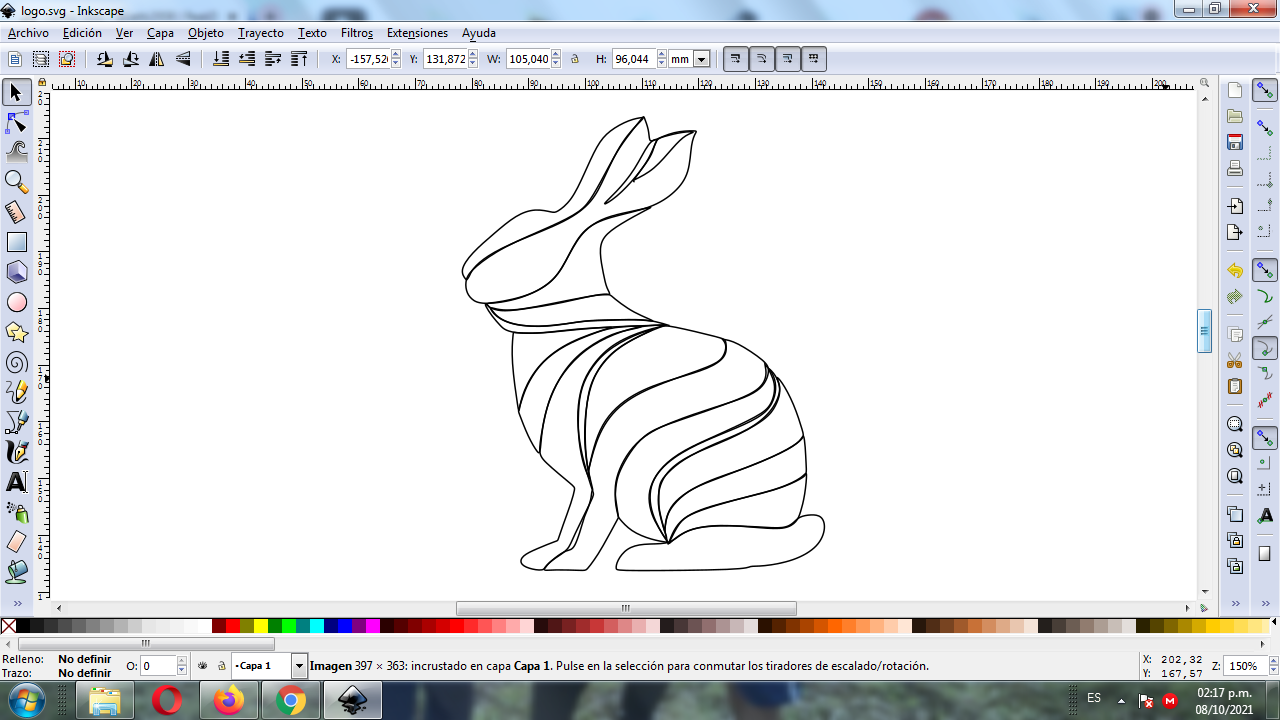Toggle scale stroke width with object
Image resolution: width=1280 pixels, height=720 pixels.
736,59
